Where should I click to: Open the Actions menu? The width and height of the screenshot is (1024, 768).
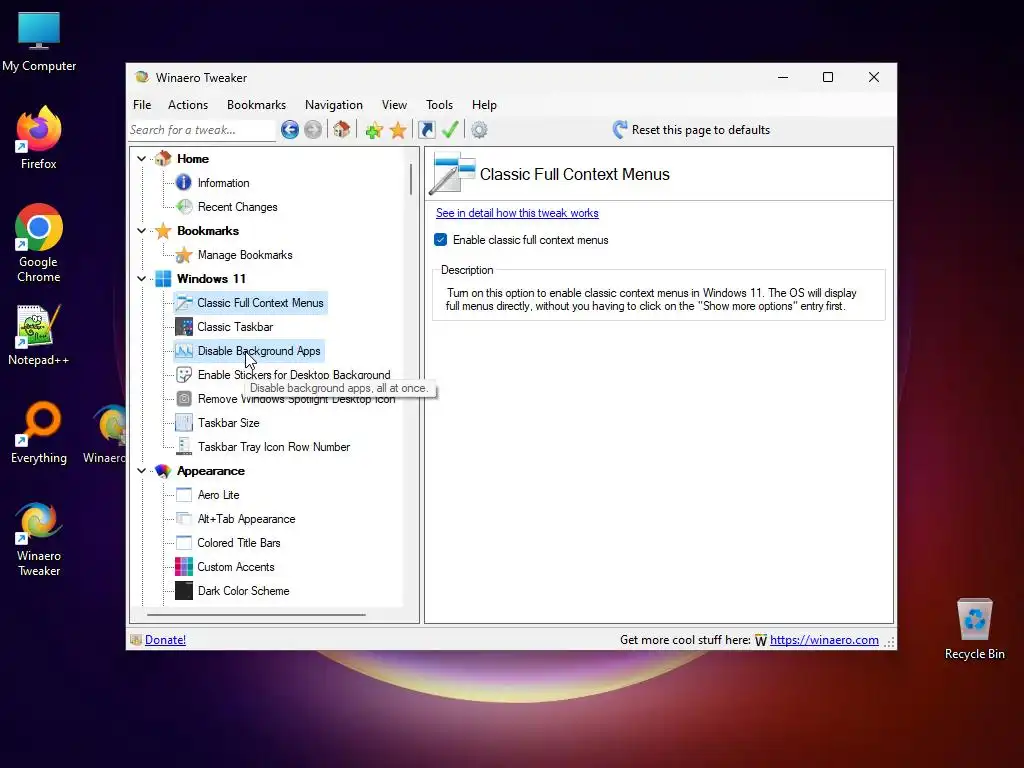(187, 104)
